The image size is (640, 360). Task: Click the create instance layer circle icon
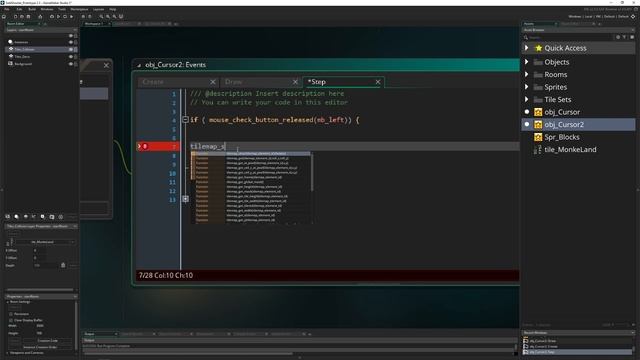[x=16, y=217]
